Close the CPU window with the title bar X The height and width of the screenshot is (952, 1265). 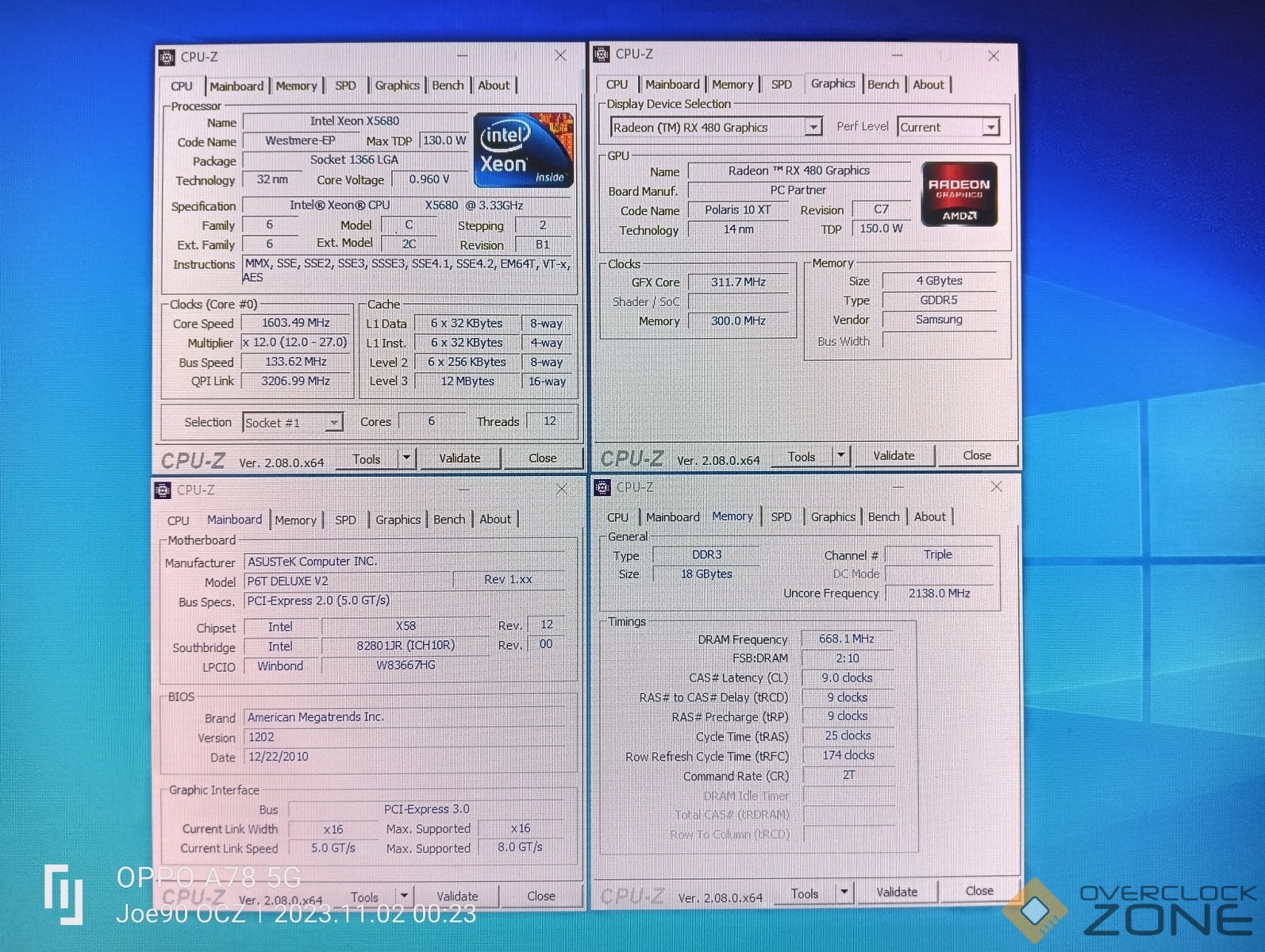(x=560, y=56)
